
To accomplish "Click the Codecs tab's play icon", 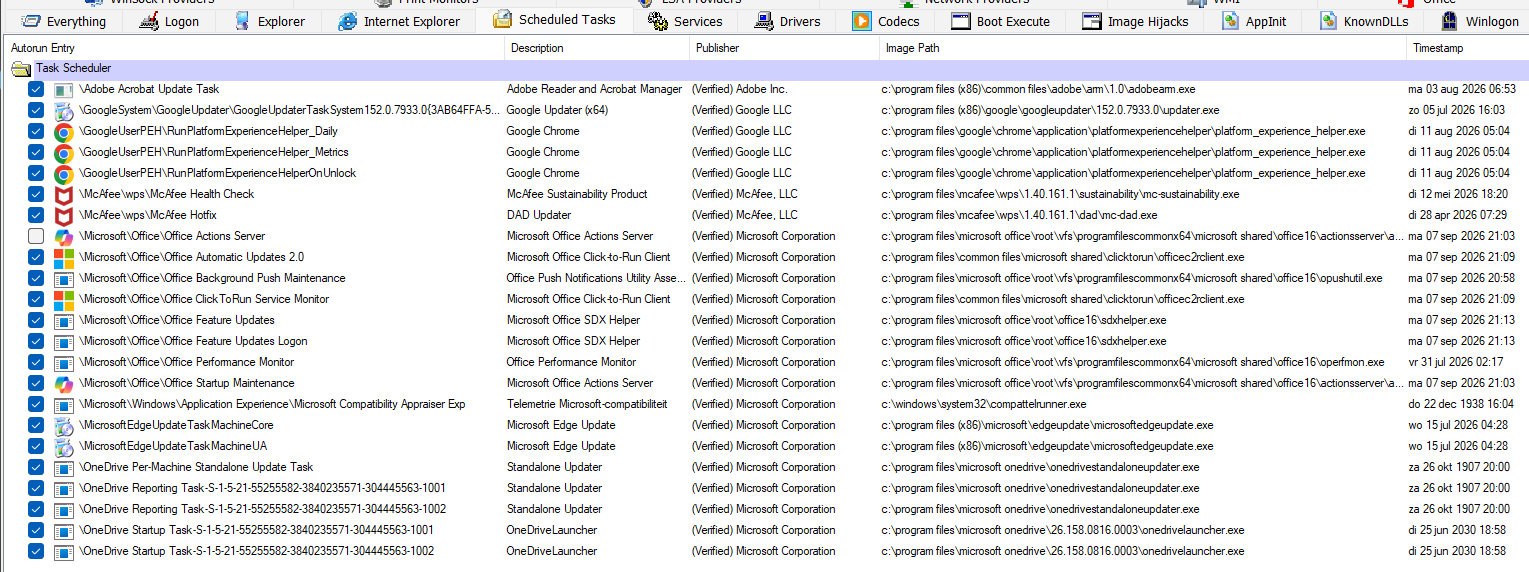I will coord(861,21).
